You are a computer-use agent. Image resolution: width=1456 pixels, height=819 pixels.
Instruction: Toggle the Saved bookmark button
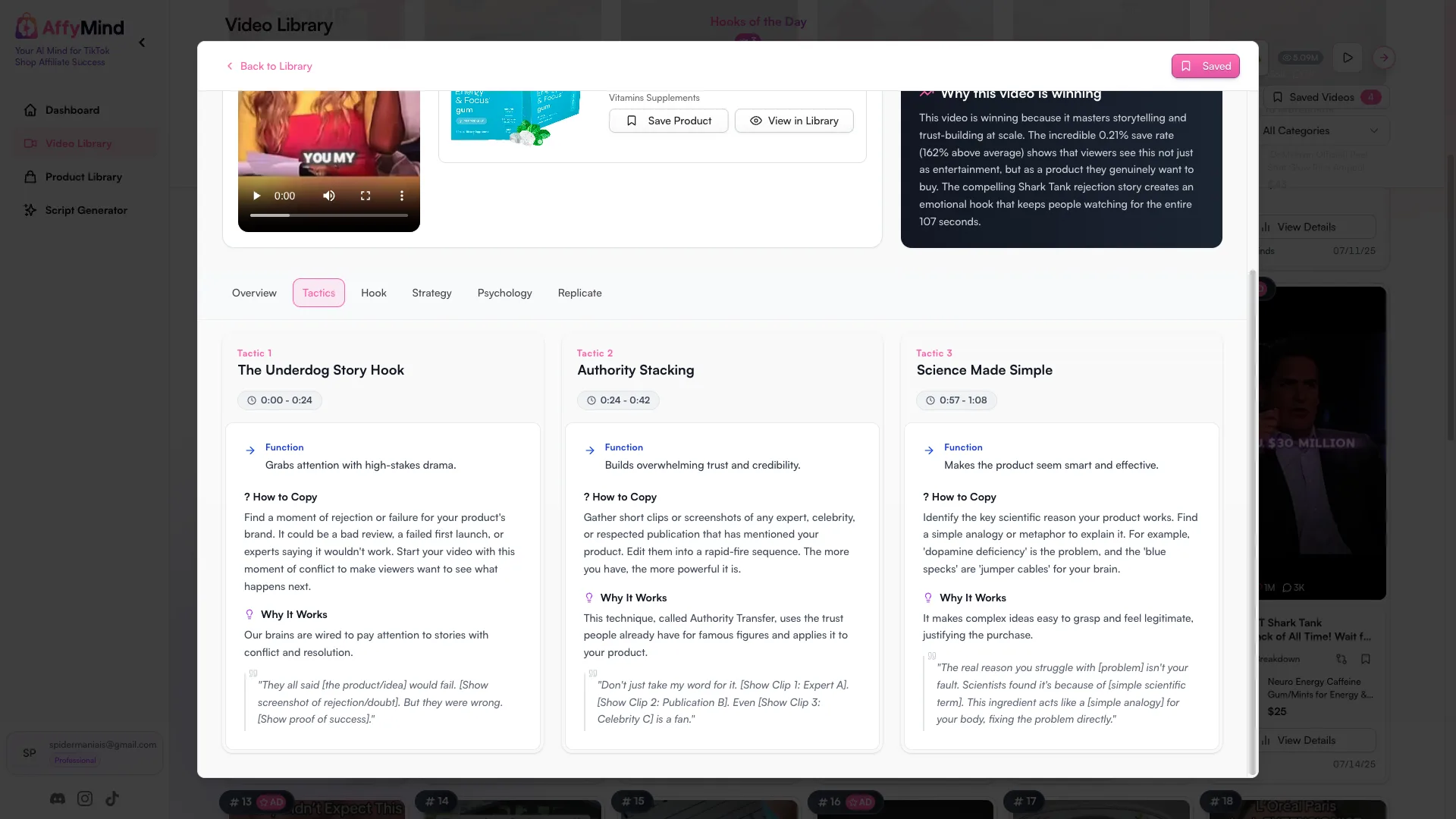[x=1206, y=66]
